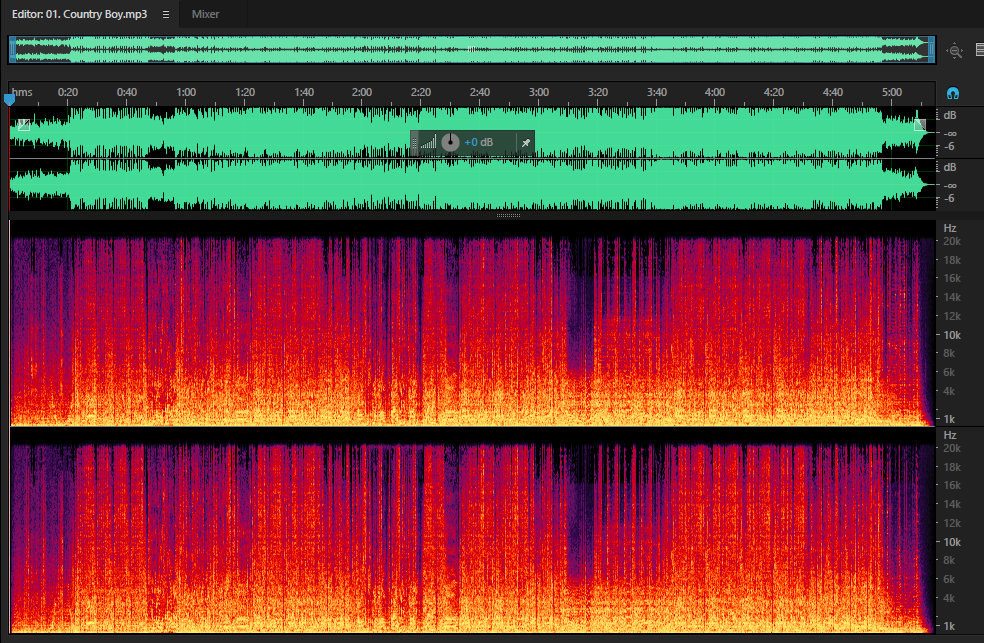The height and width of the screenshot is (643, 984).
Task: Click the 5:00 mark on the timeline ruler
Action: pyautogui.click(x=892, y=92)
